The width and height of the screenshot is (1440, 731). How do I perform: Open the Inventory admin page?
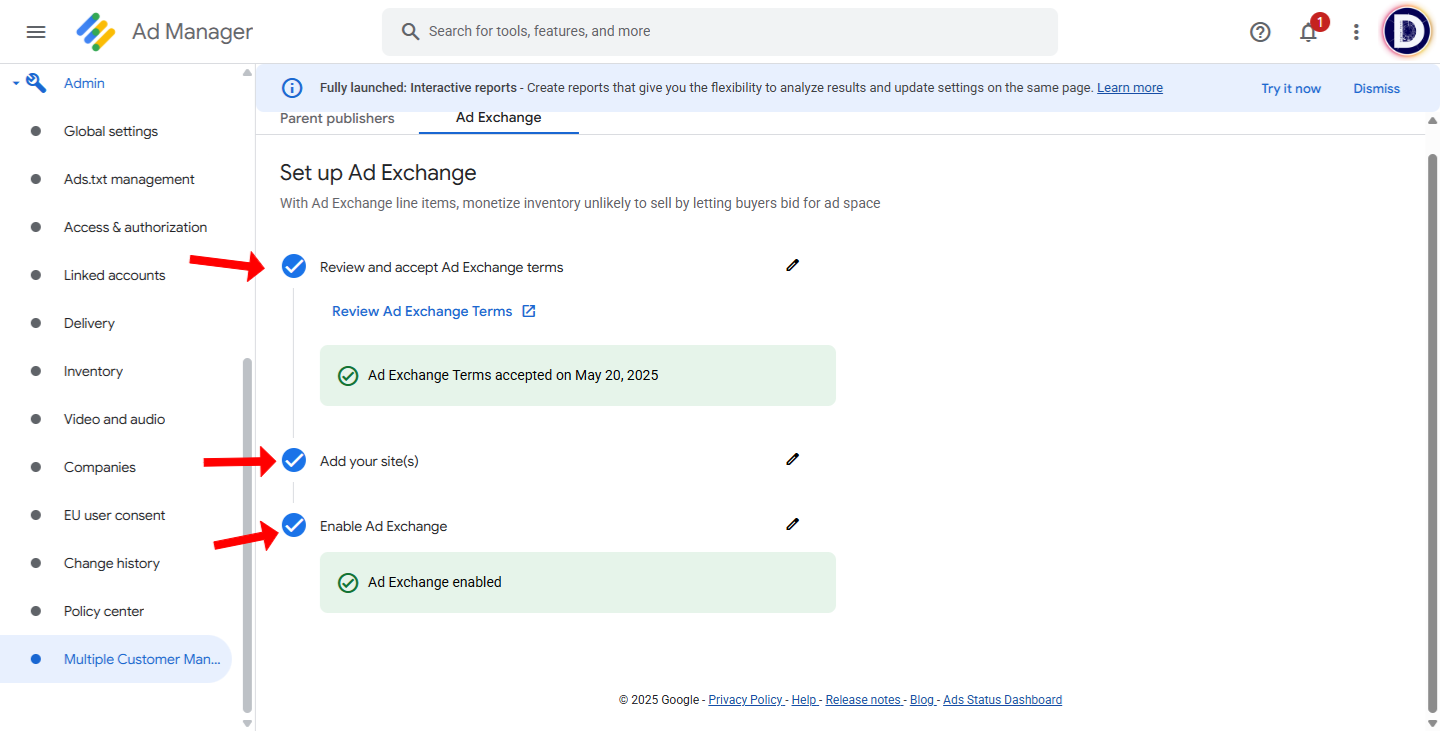93,371
